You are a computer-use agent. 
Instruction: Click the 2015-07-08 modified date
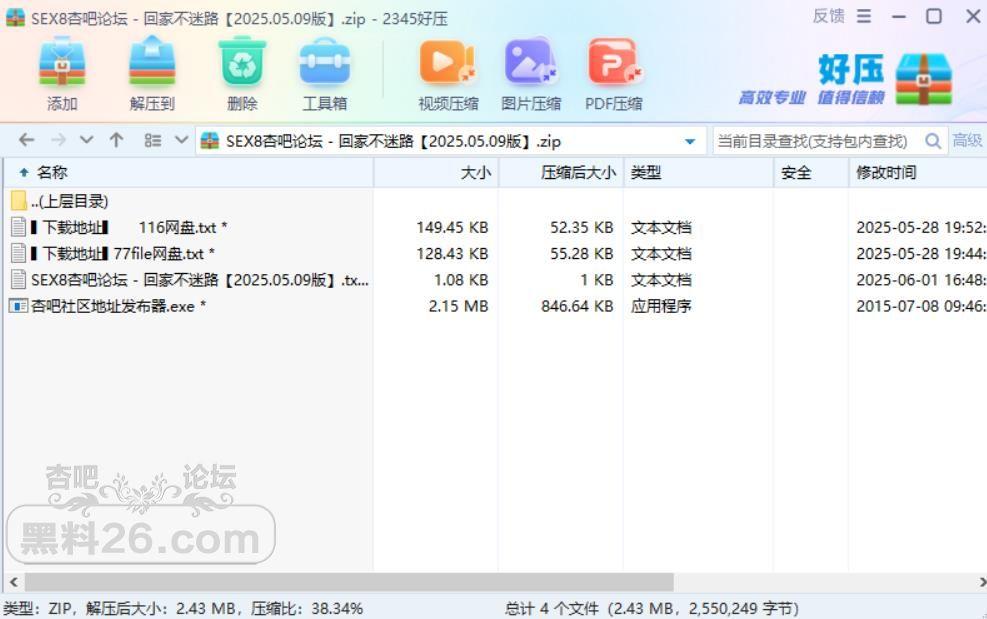[922, 307]
